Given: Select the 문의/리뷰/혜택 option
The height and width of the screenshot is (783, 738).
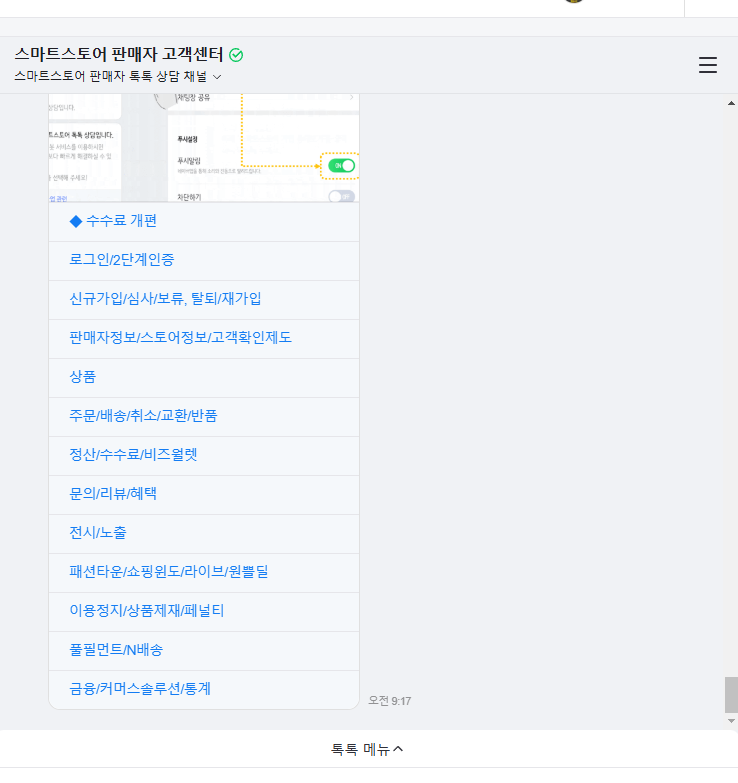Looking at the screenshot, I should pyautogui.click(x=204, y=495).
